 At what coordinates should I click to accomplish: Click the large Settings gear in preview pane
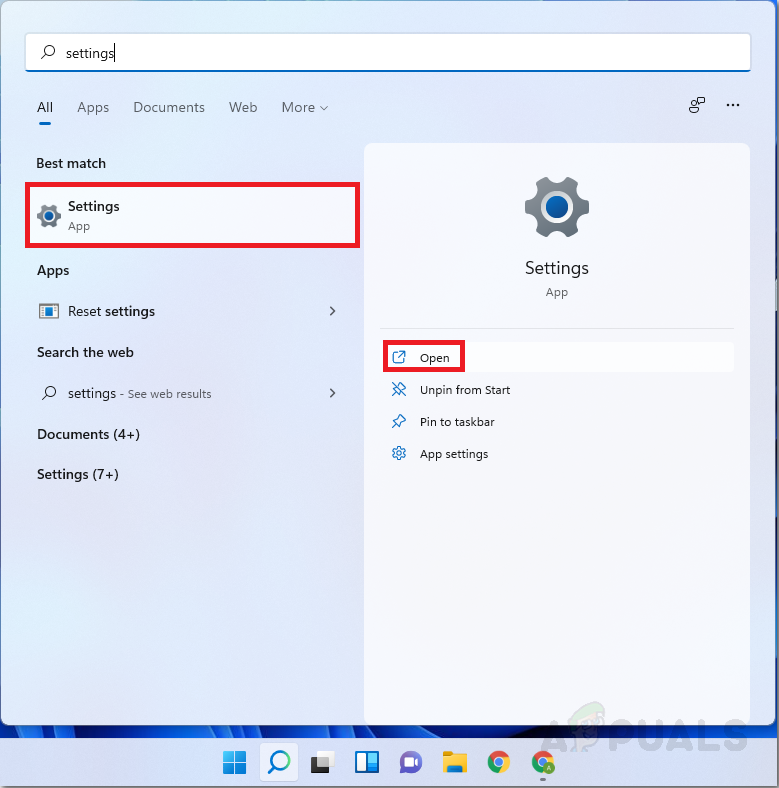pyautogui.click(x=557, y=207)
